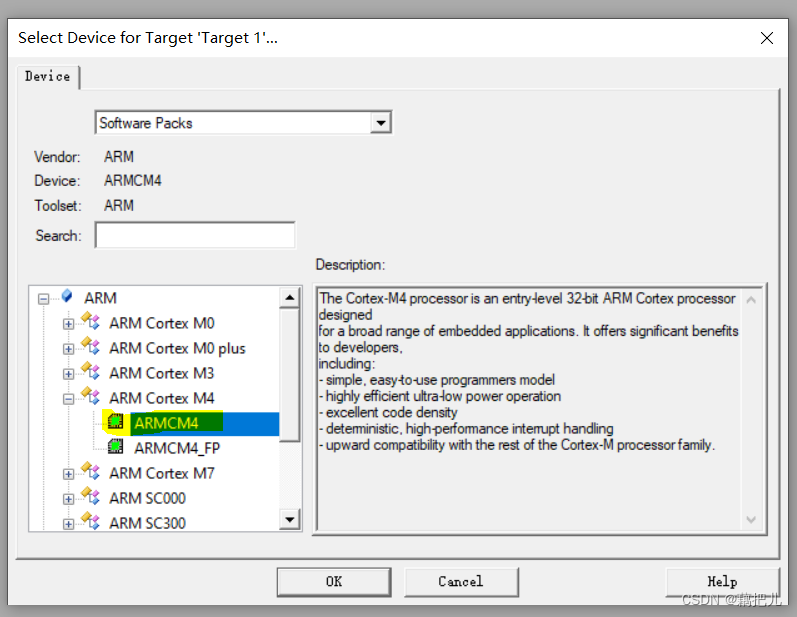The width and height of the screenshot is (797, 617).
Task: Click the ARM SC300 family icon
Action: 90,521
